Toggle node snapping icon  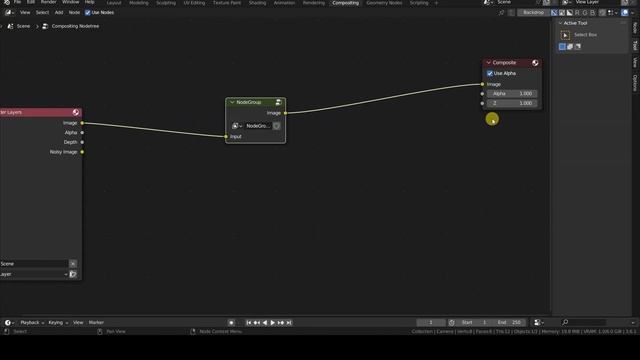point(602,13)
